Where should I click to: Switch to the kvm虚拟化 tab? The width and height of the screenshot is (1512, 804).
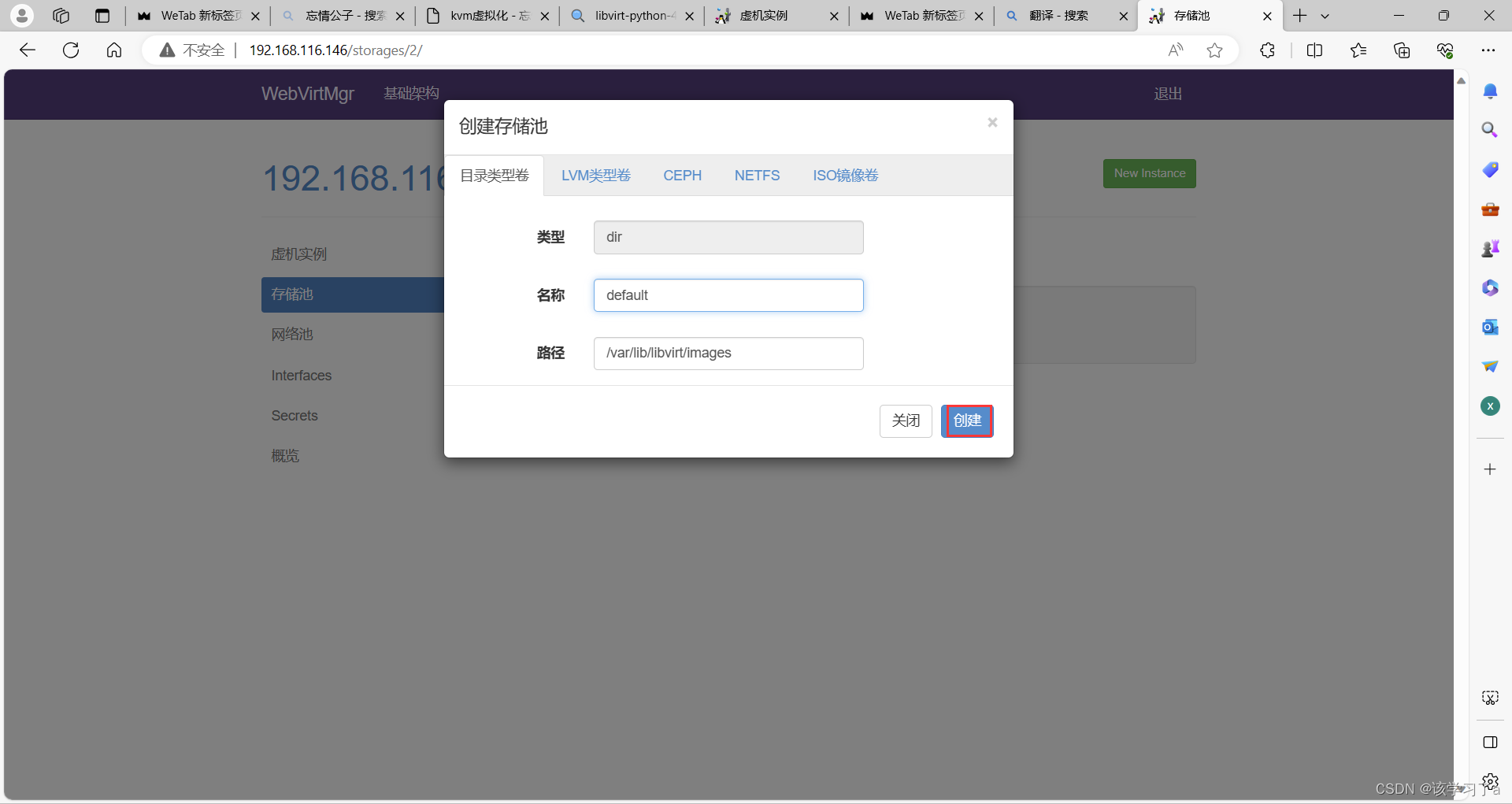[x=488, y=16]
